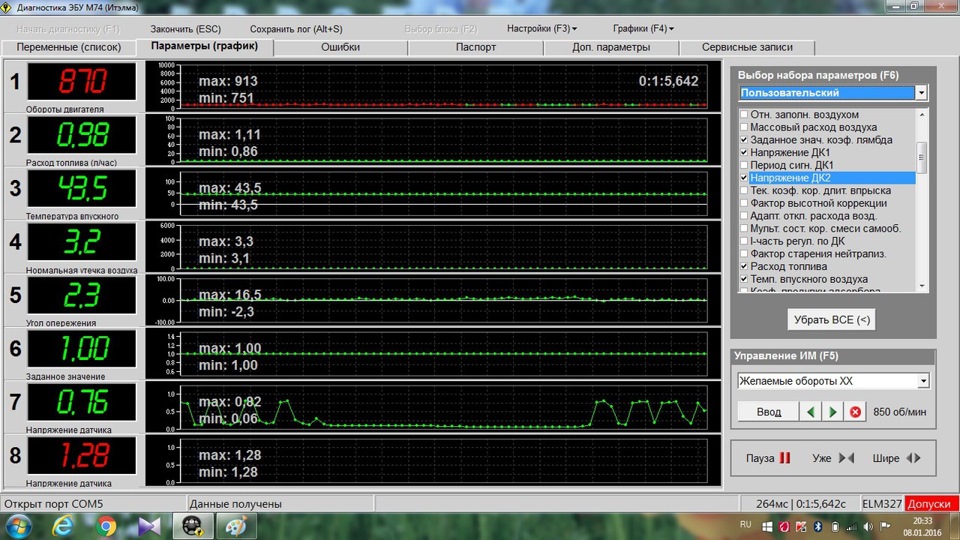Click parameter list scrollbar down arrow
This screenshot has width=960, height=540.
[x=922, y=286]
